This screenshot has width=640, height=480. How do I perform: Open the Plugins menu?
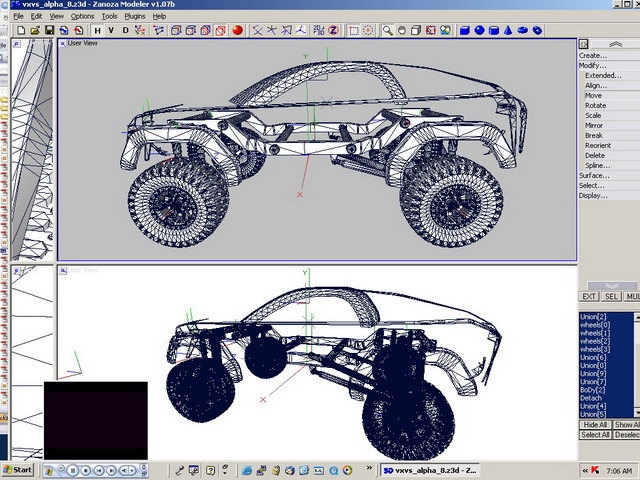point(134,16)
